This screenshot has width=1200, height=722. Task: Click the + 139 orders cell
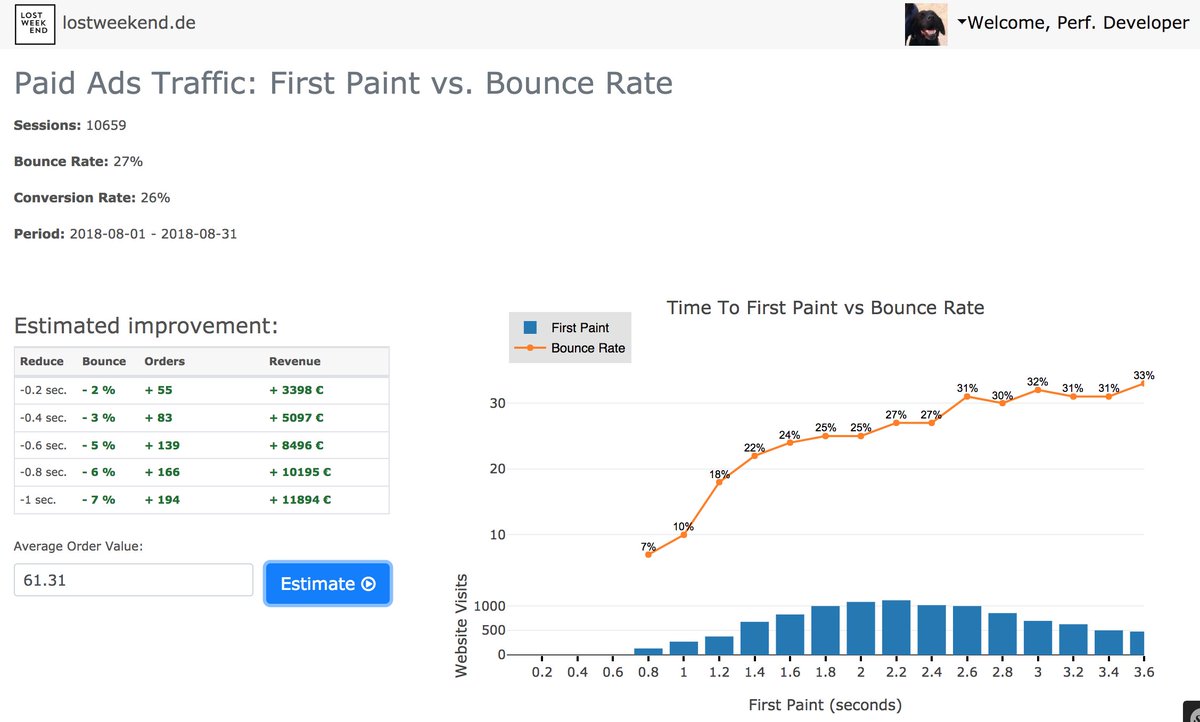162,445
